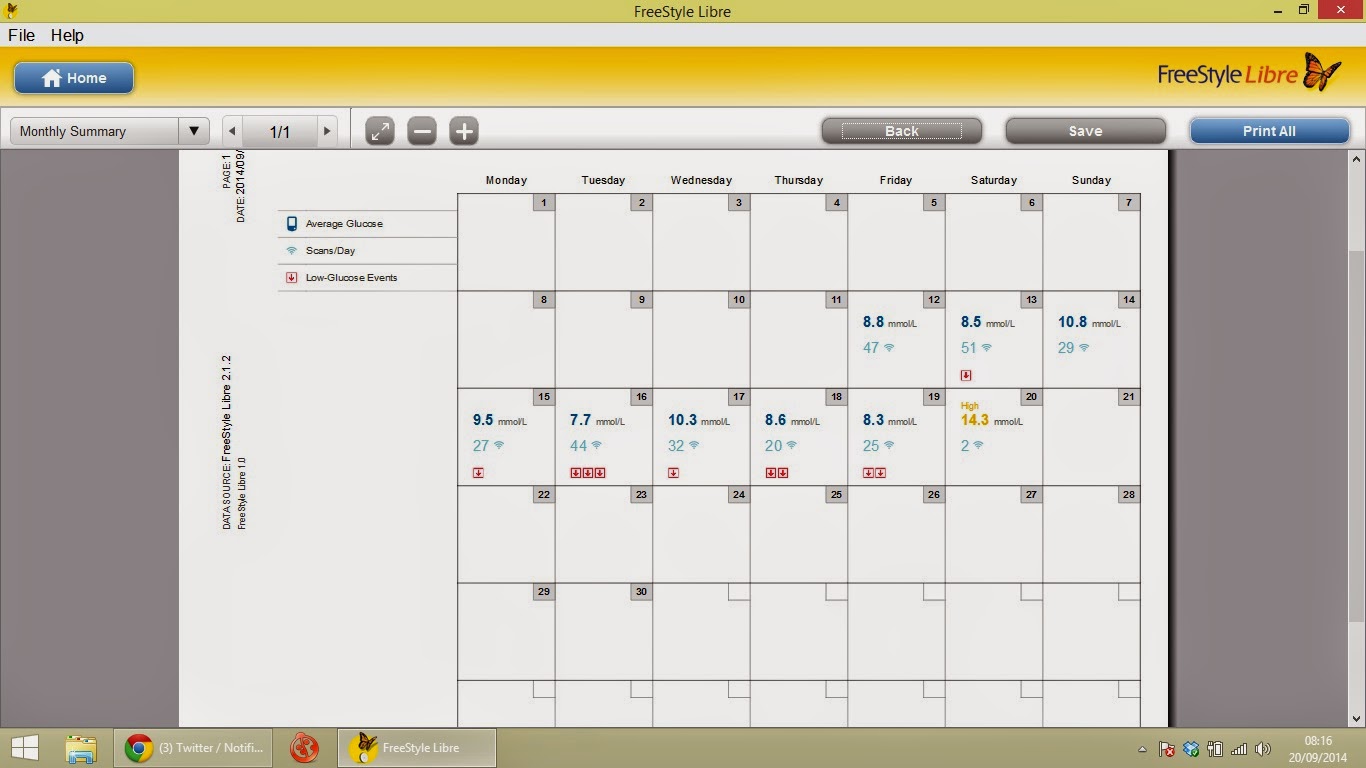The height and width of the screenshot is (768, 1366).
Task: Click the scan count 25 on Friday 19
Action: [x=871, y=446]
